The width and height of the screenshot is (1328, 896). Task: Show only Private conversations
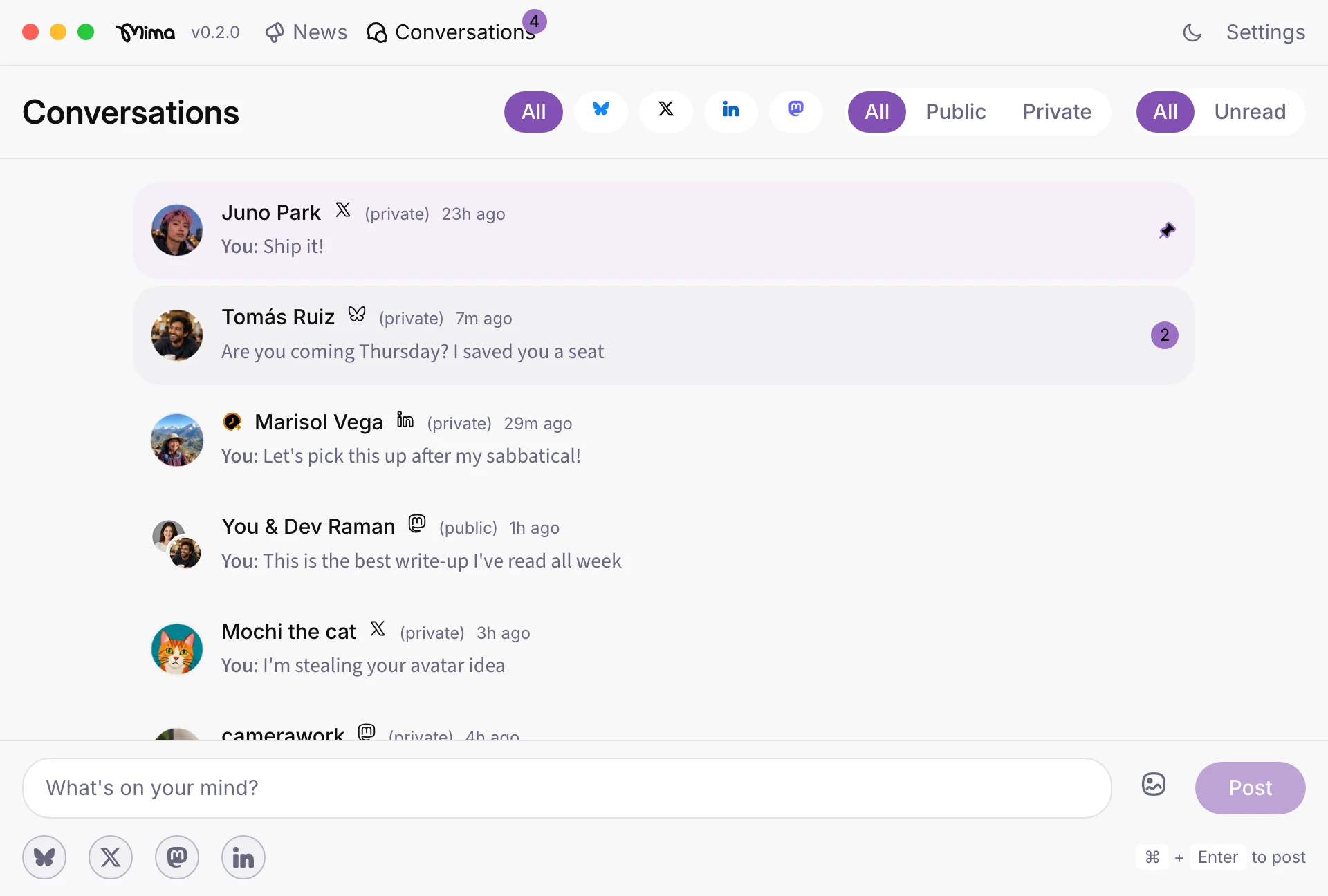pos(1057,111)
